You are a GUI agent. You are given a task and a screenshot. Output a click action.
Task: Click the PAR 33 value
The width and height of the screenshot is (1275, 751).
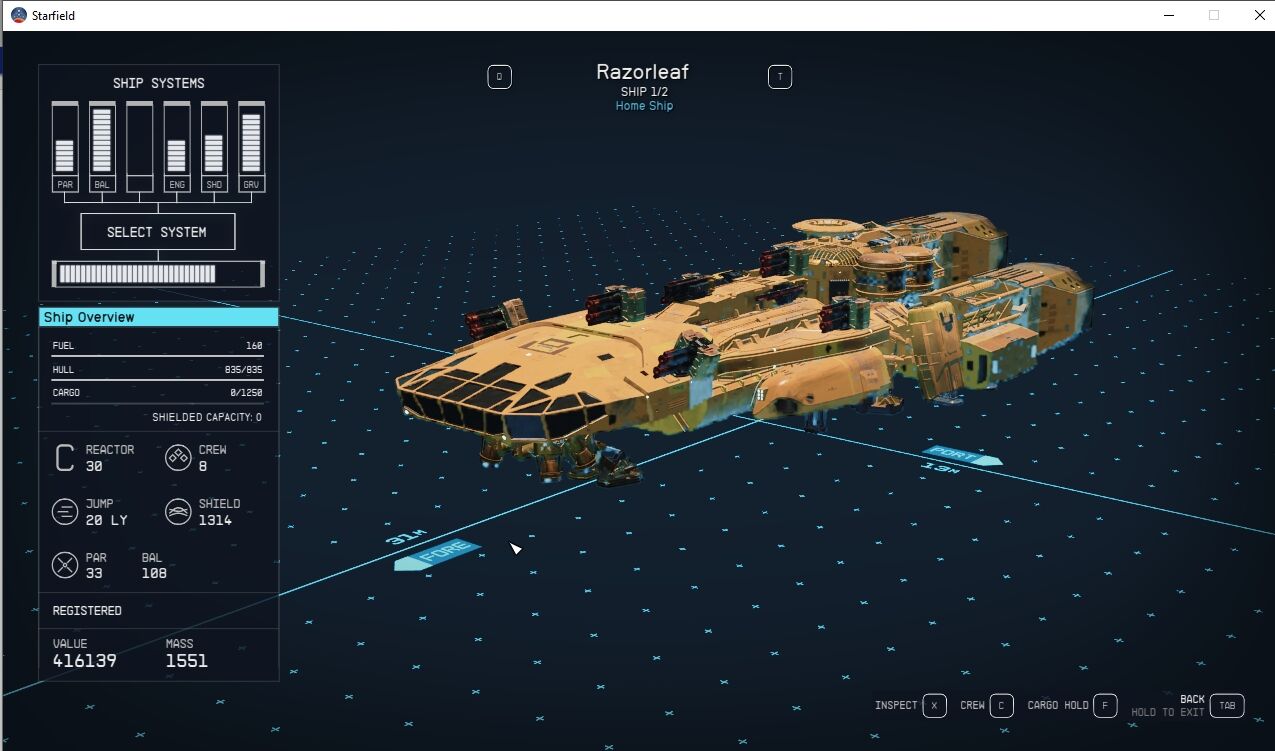96,566
